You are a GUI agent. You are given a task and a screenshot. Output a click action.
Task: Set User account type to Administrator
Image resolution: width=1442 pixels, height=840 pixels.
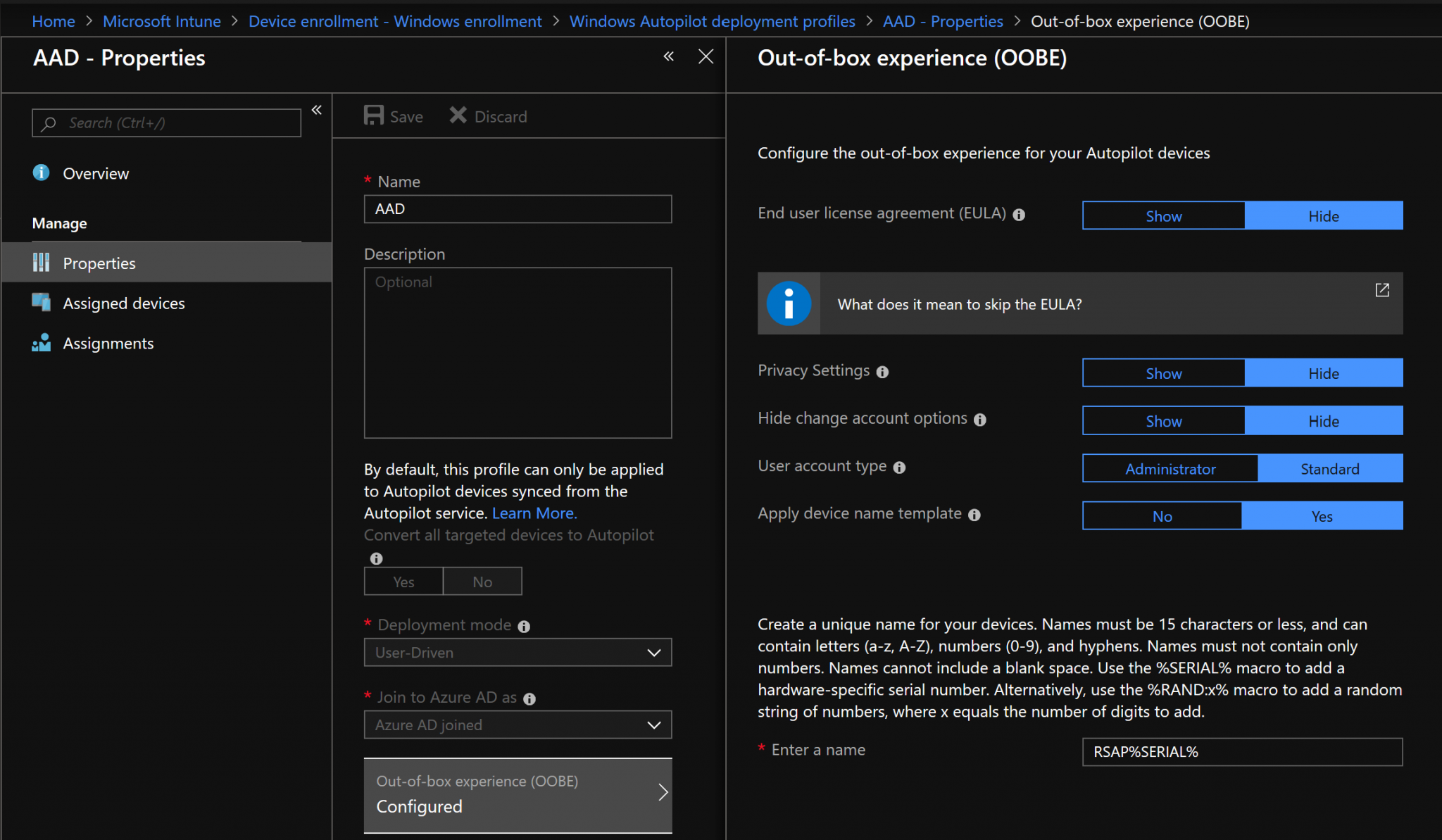tap(1170, 468)
